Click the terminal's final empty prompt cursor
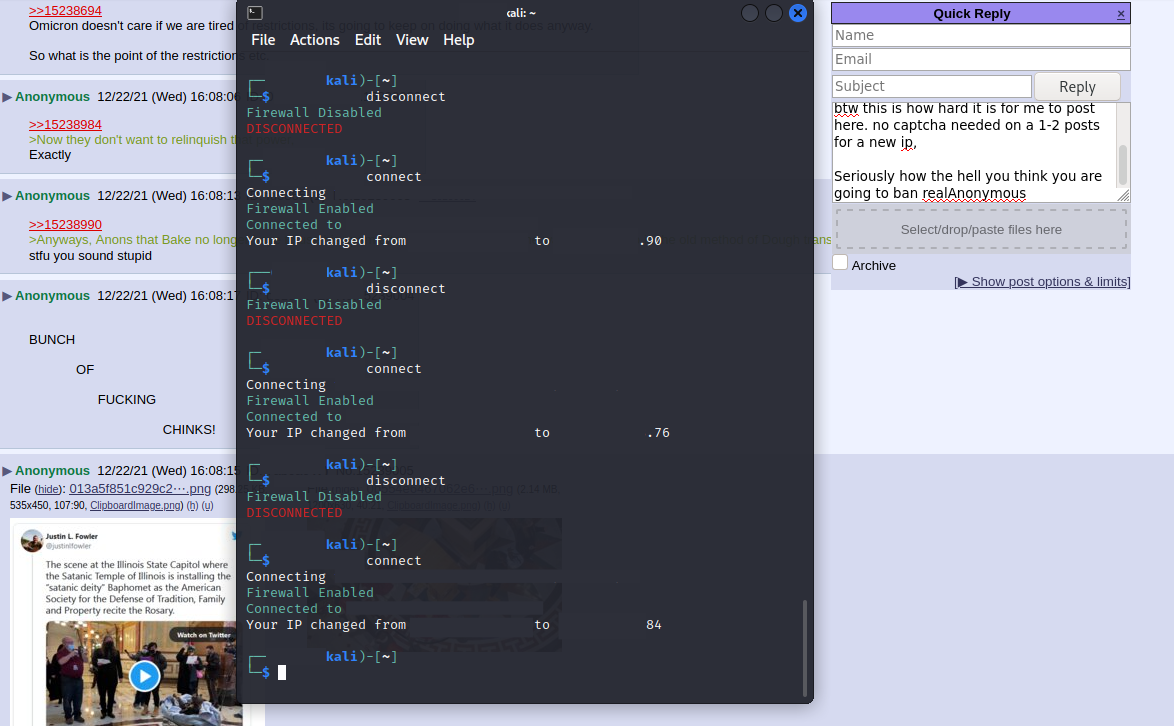Viewport: 1174px width, 726px height. pos(282,673)
